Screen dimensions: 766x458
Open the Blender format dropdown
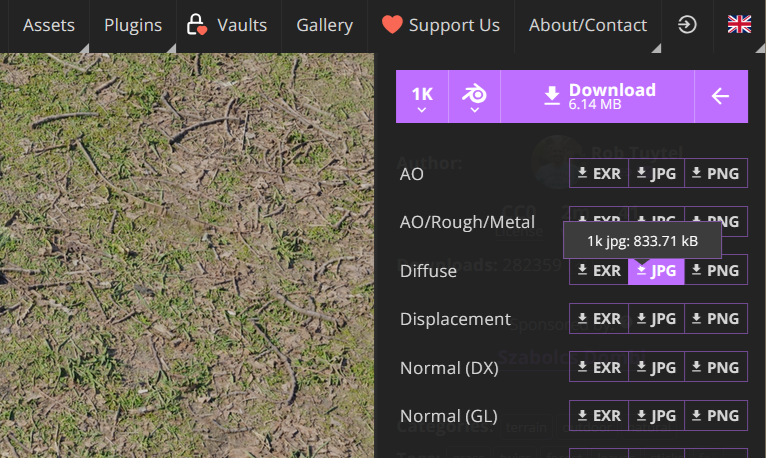click(474, 96)
